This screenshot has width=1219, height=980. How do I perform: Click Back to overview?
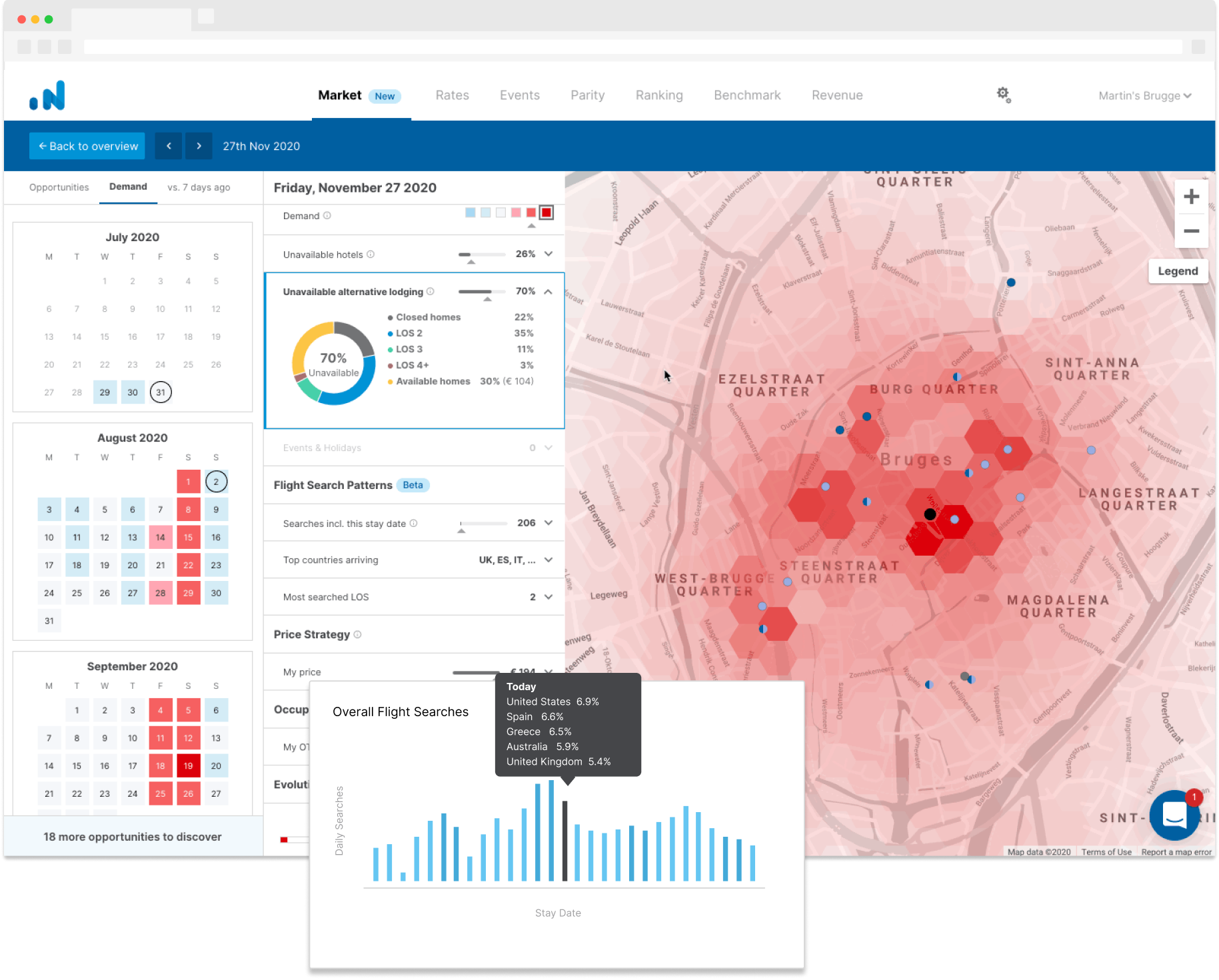pos(87,146)
